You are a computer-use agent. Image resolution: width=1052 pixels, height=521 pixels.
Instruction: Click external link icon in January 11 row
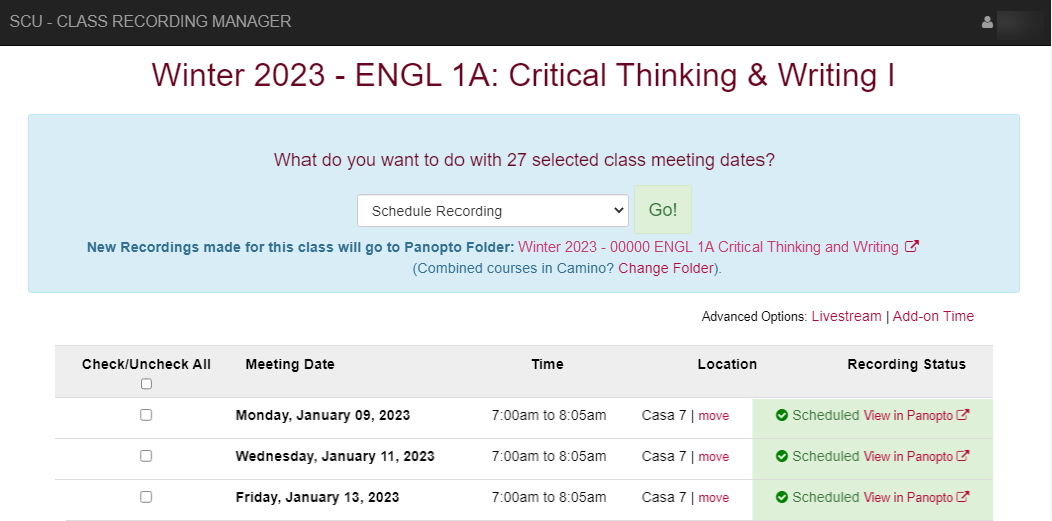click(963, 456)
